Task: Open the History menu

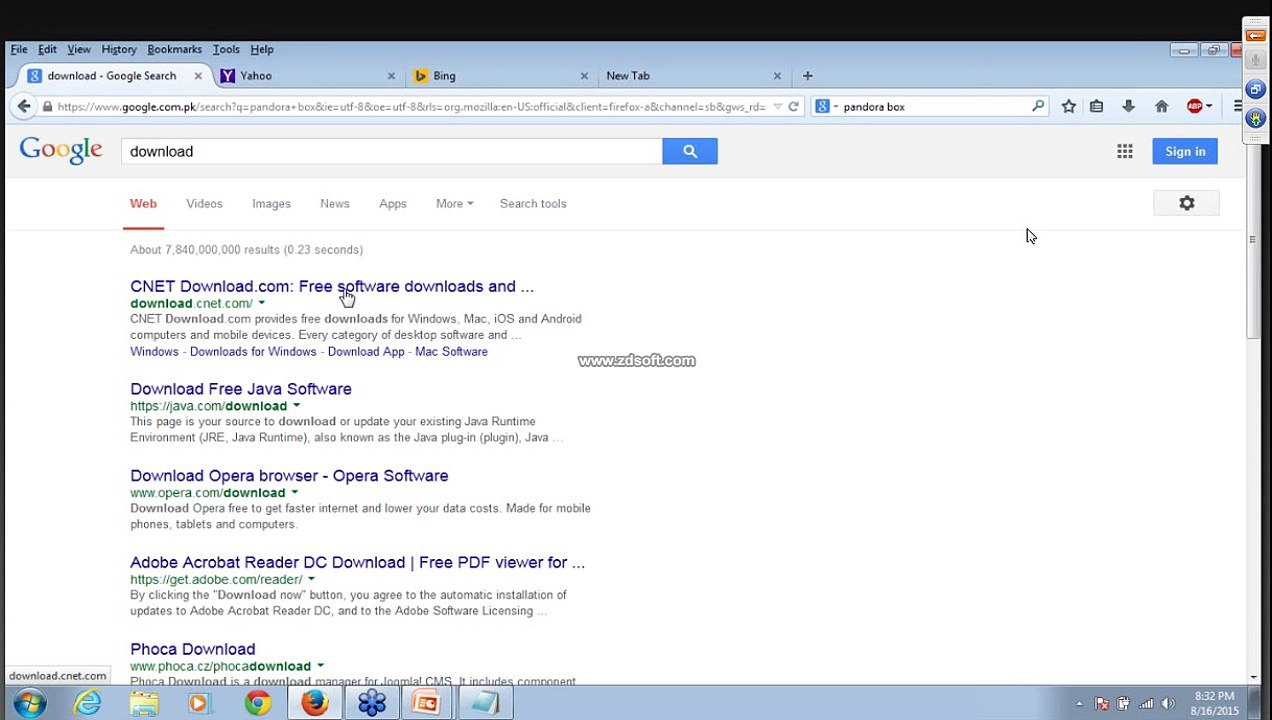Action: [x=119, y=49]
